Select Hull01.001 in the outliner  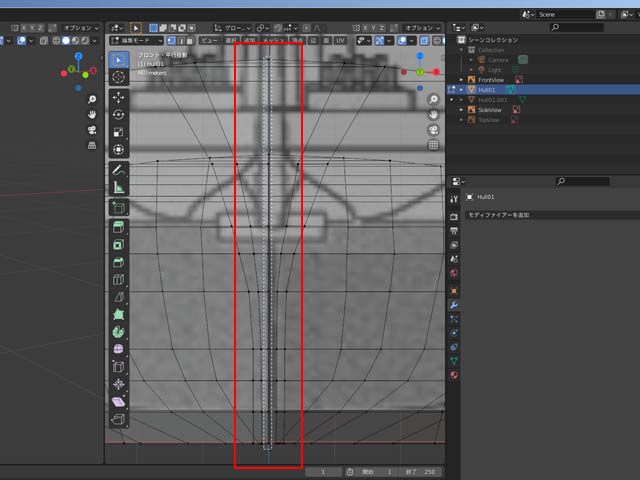pyautogui.click(x=493, y=100)
